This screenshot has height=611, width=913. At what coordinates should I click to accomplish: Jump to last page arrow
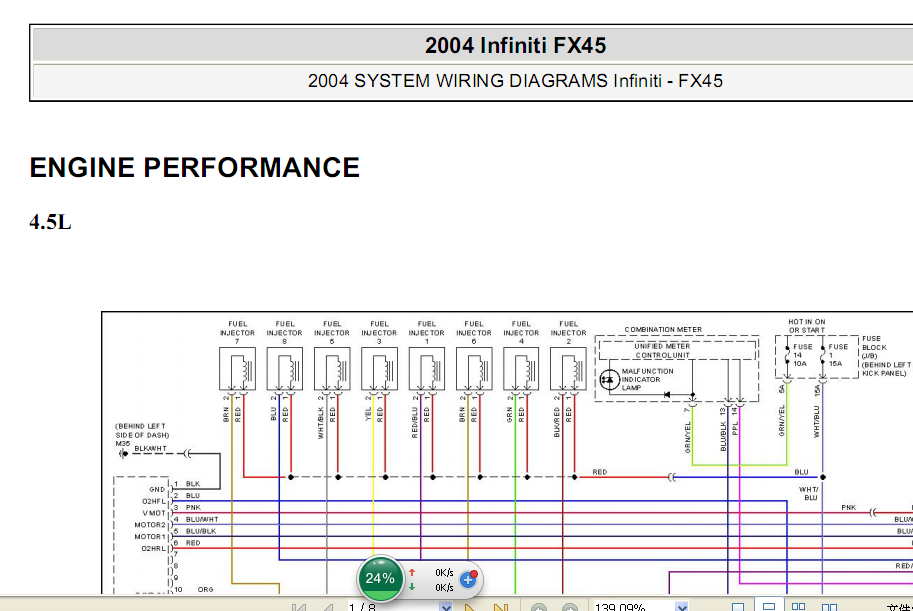click(501, 608)
